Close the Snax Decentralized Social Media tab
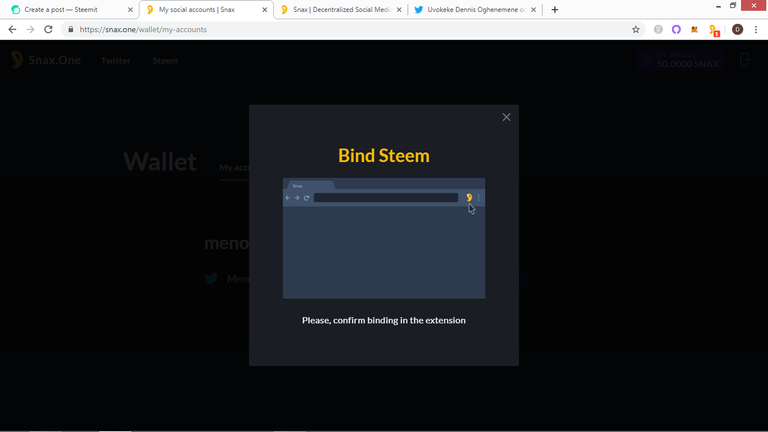 pyautogui.click(x=399, y=10)
